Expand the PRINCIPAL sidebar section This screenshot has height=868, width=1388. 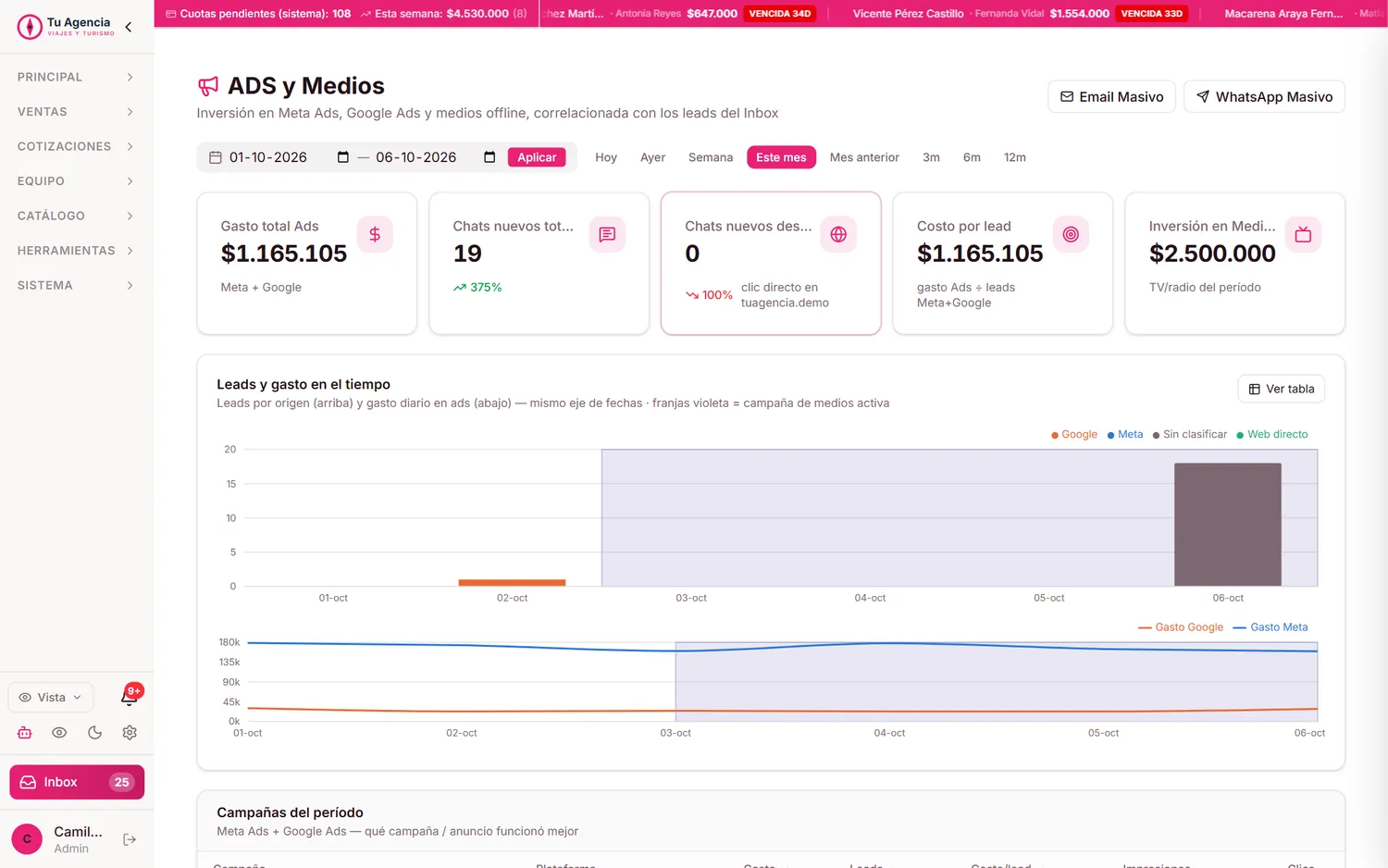[76, 77]
